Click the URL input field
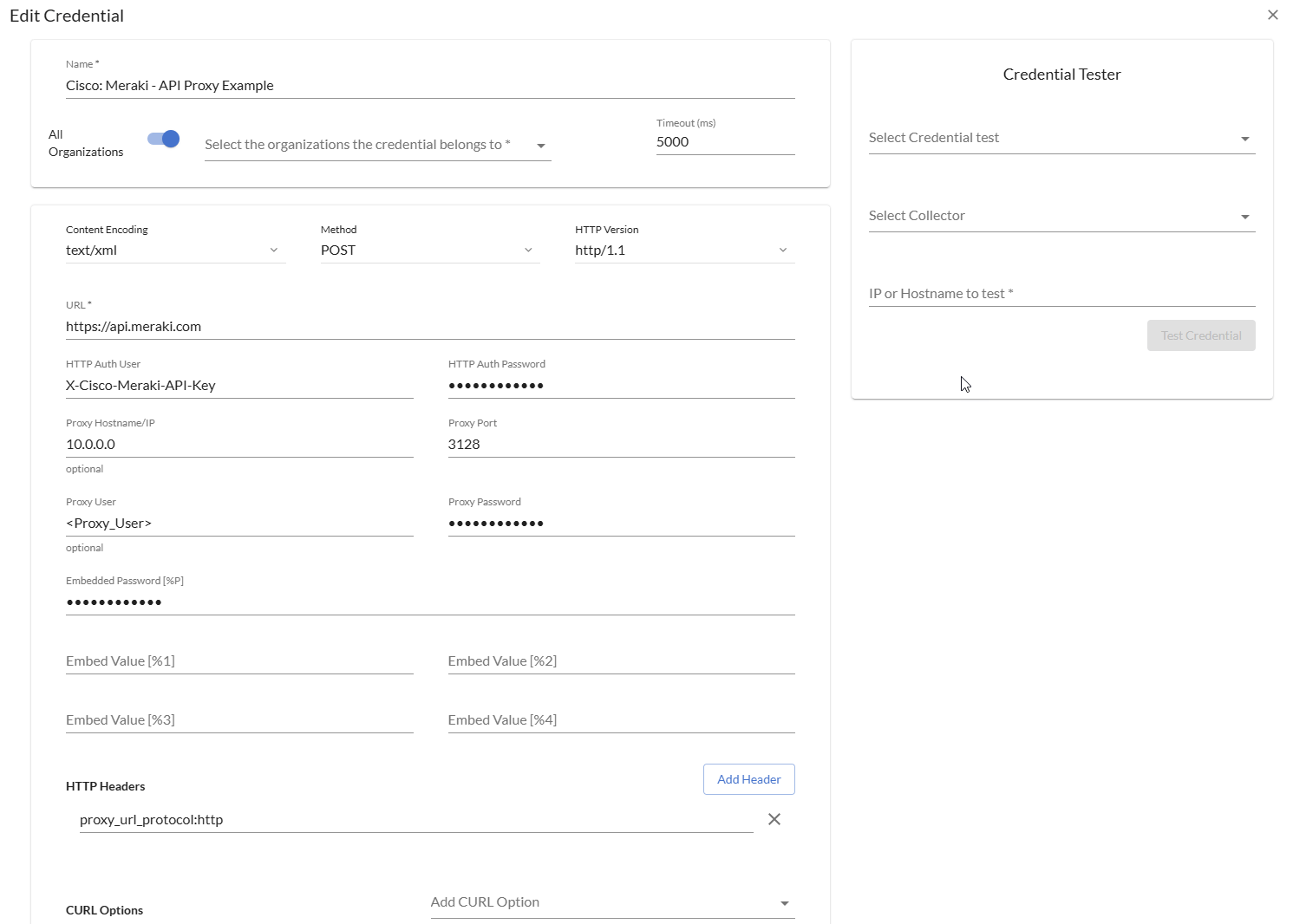 429,327
